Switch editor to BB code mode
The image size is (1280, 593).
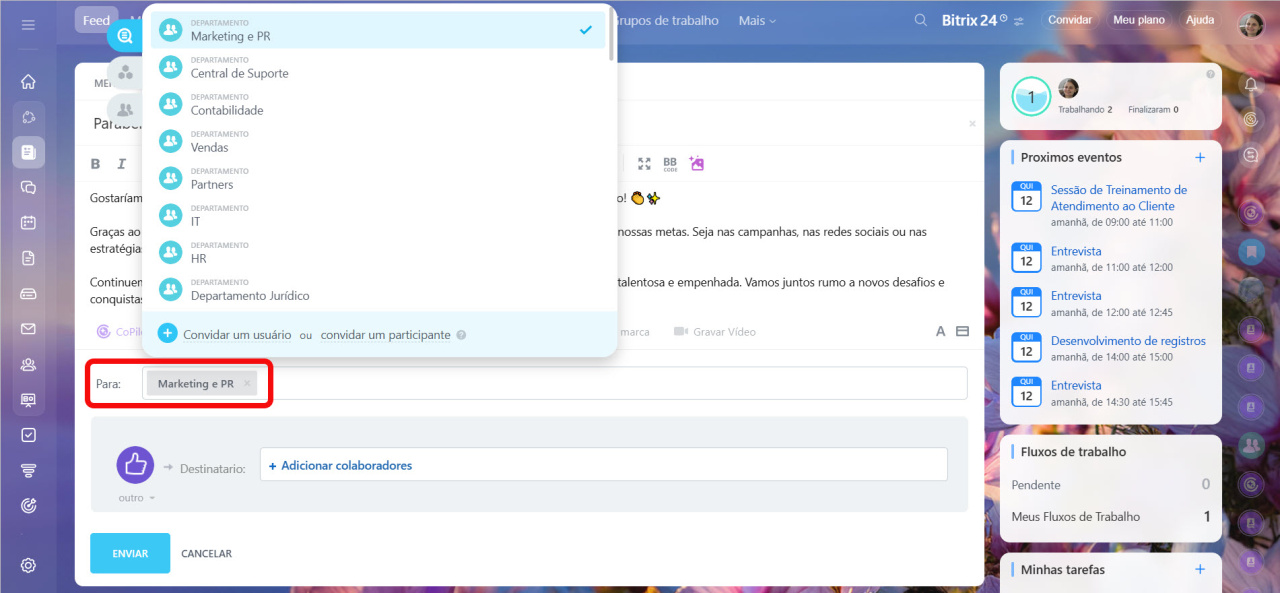pyautogui.click(x=670, y=164)
